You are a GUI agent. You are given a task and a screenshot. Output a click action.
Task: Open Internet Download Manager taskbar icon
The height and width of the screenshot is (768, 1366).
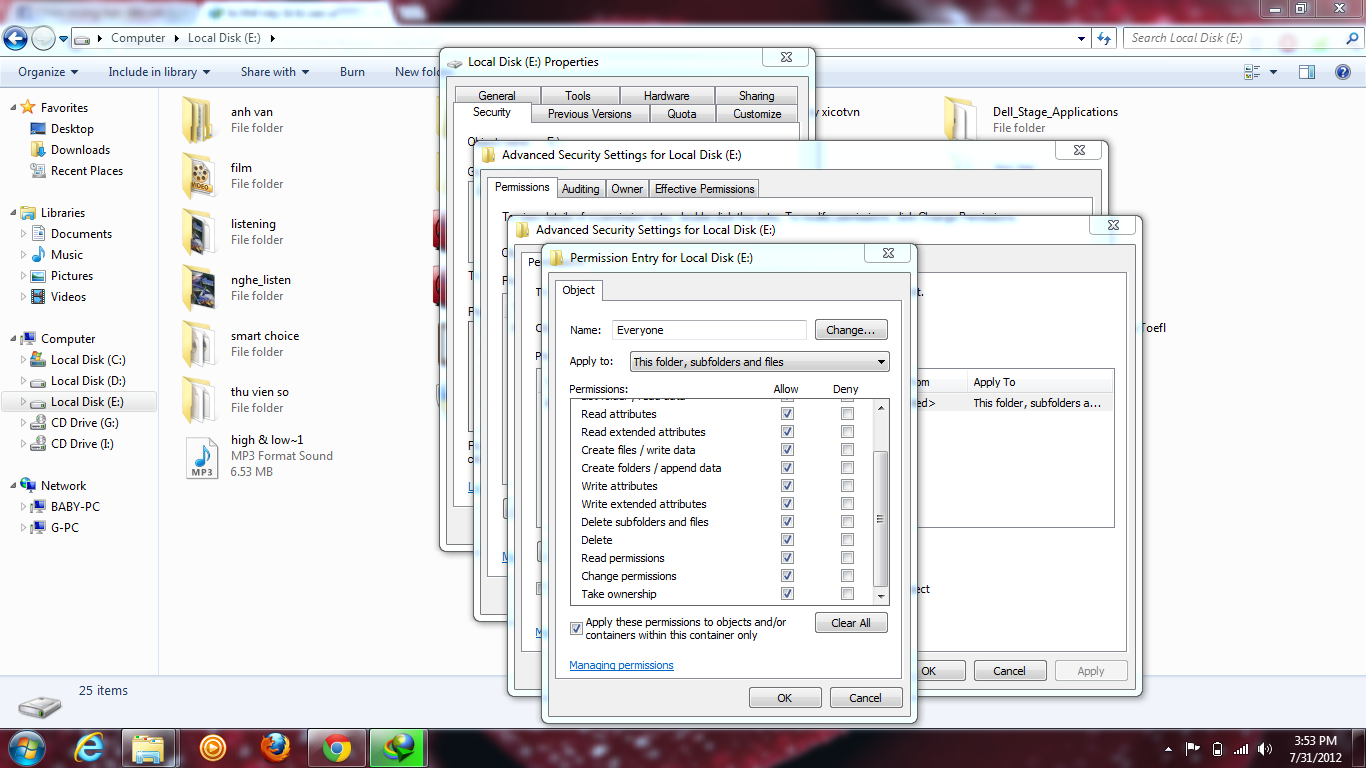(x=398, y=747)
